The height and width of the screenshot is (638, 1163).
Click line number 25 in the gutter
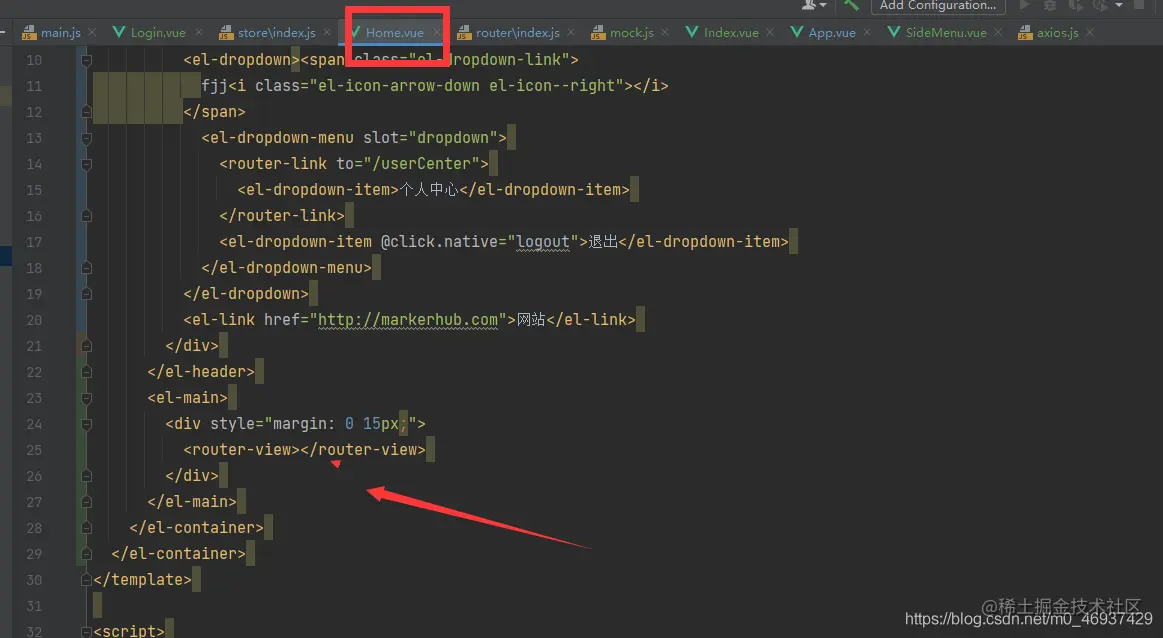click(34, 450)
